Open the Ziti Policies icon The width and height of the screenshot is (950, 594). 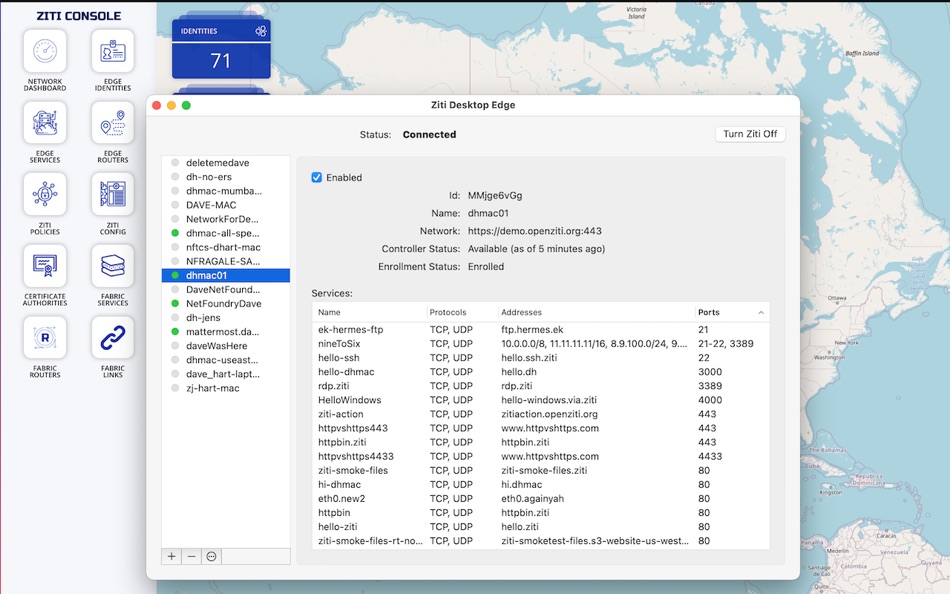tap(45, 195)
